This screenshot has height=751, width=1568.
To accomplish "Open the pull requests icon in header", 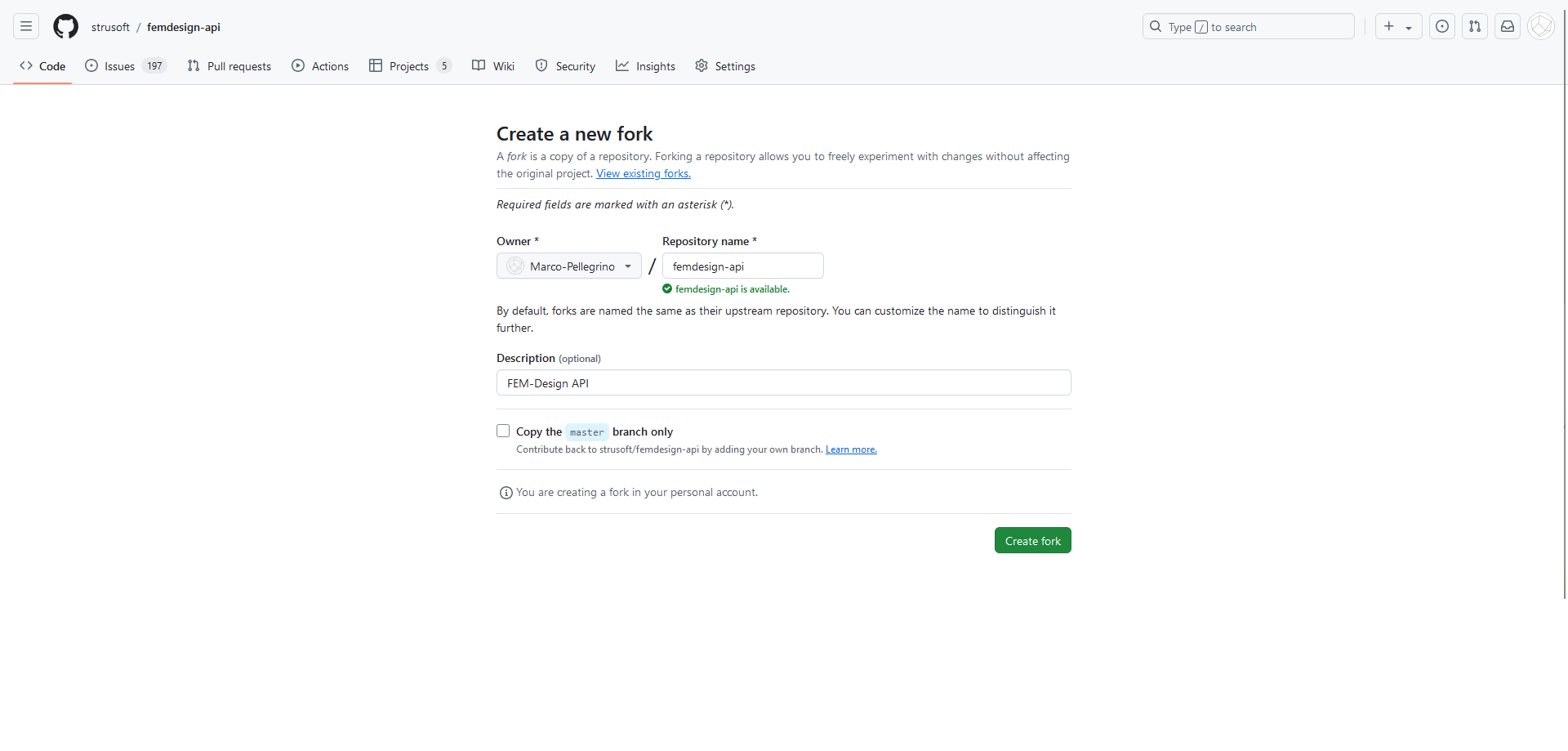I will tap(1475, 27).
